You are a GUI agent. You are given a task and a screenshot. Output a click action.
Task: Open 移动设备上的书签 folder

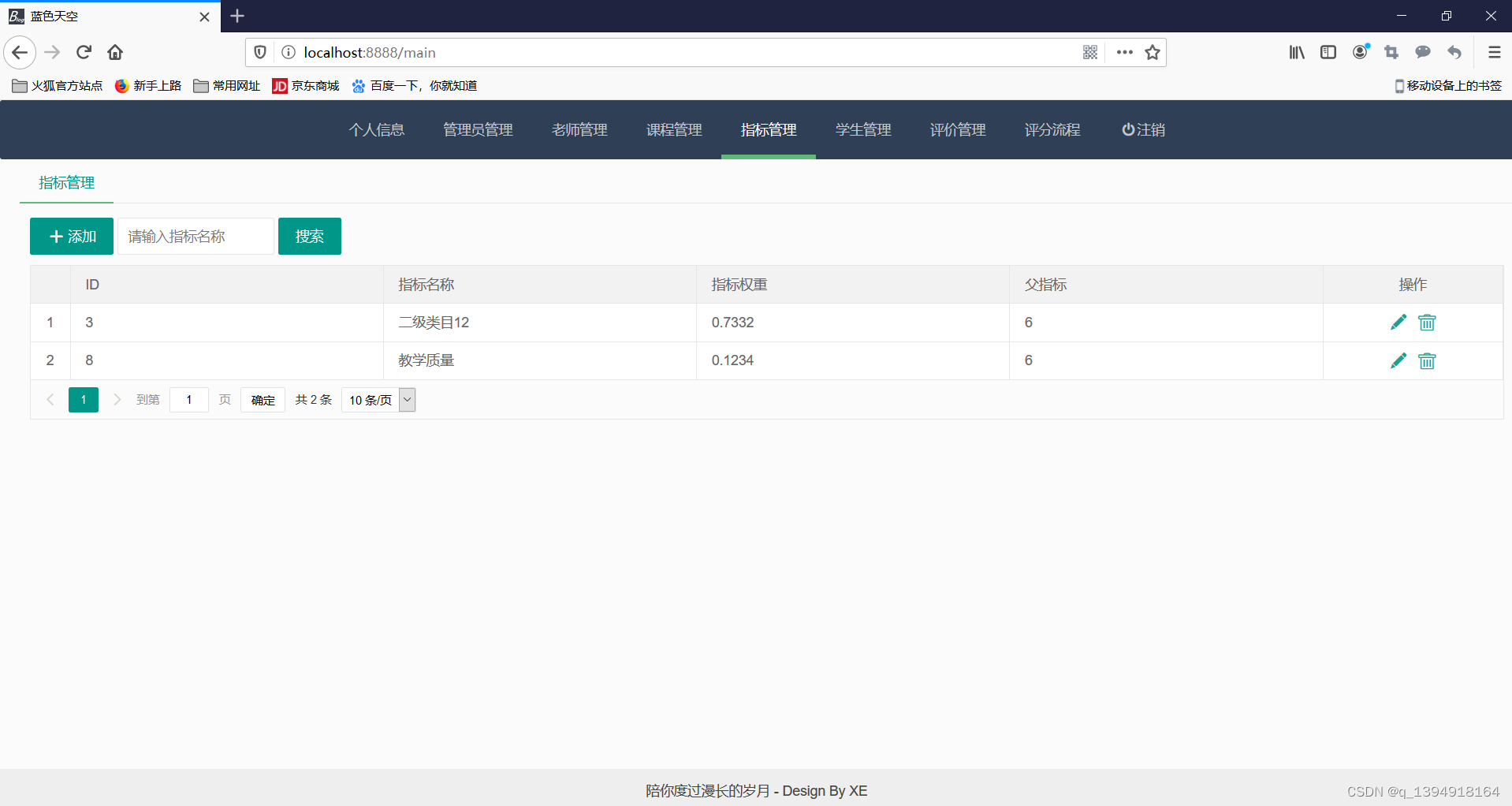[1448, 86]
